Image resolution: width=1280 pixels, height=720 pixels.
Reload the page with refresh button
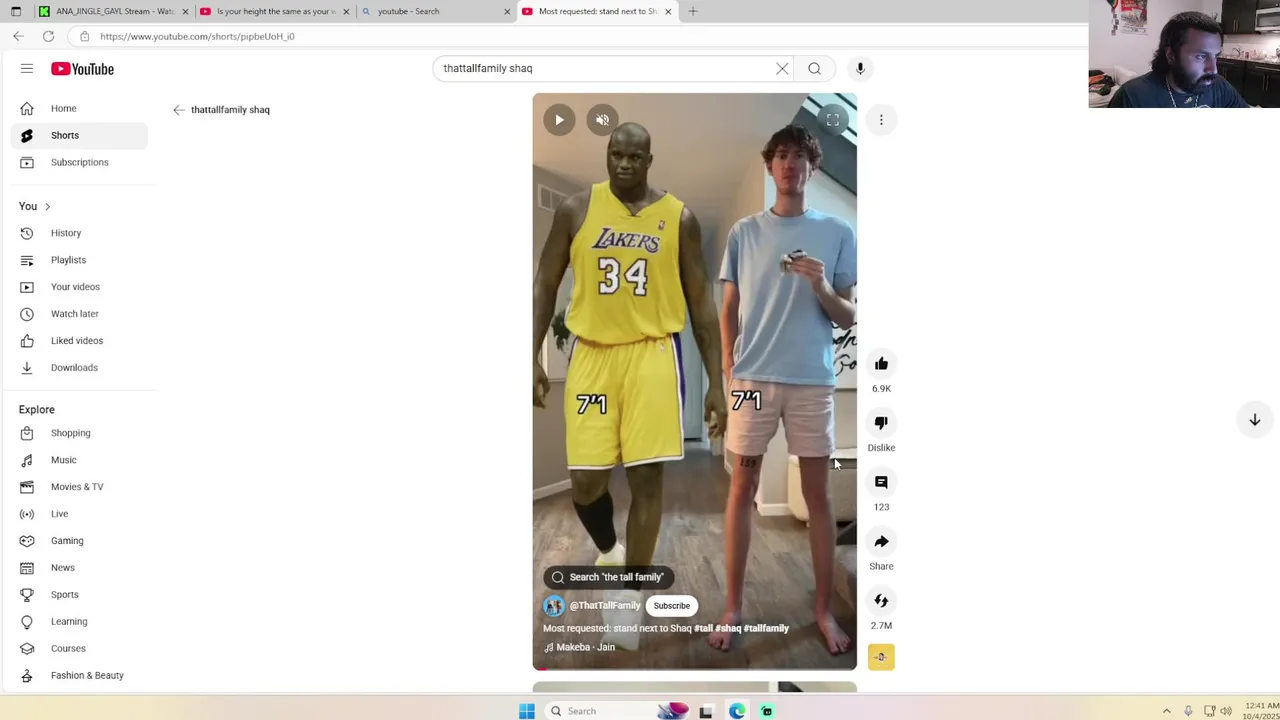point(48,36)
